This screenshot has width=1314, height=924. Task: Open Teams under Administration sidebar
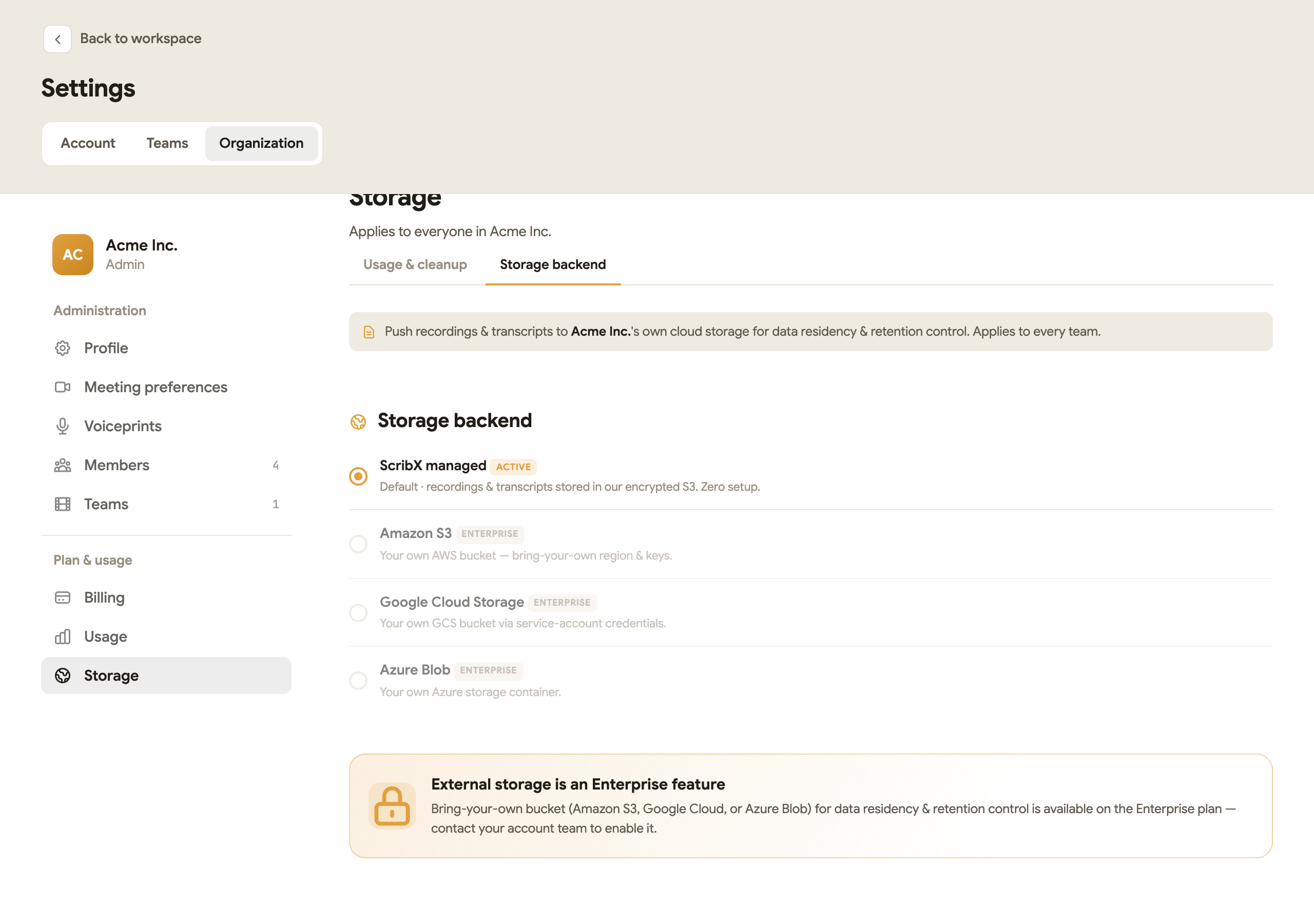pos(166,504)
